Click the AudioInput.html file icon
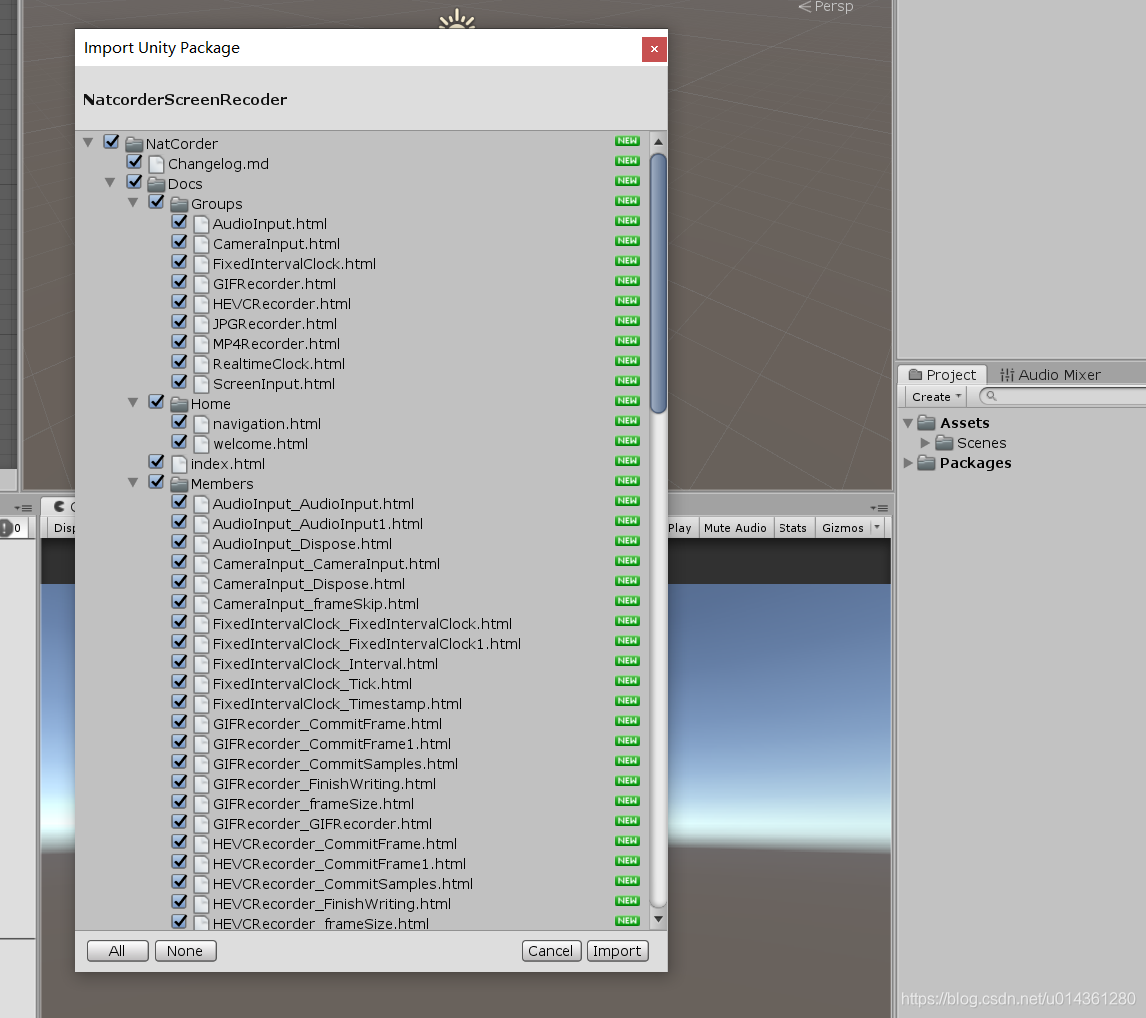The image size is (1146, 1018). 201,224
